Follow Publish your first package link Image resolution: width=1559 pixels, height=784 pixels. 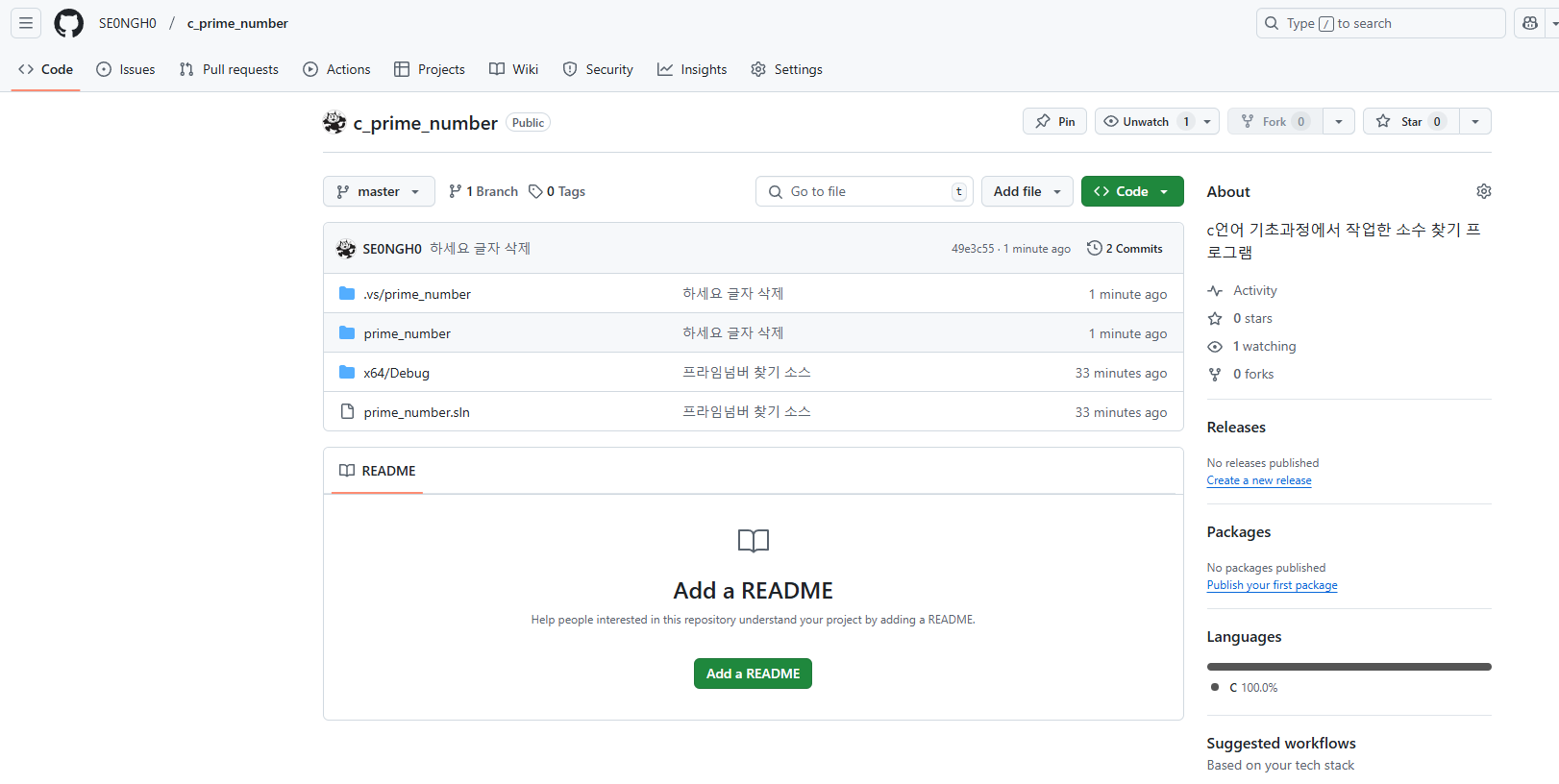click(1272, 585)
